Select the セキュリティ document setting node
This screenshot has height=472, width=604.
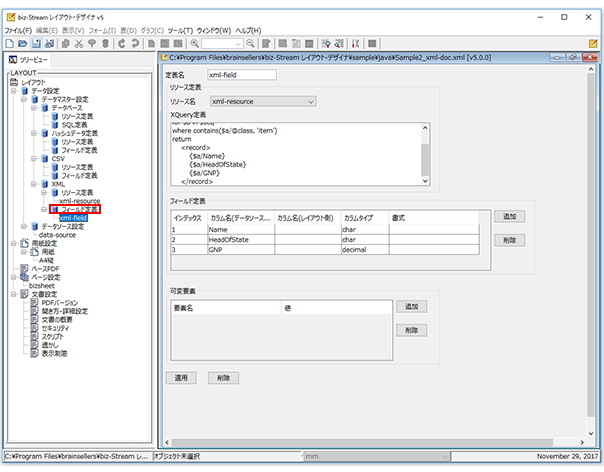click(55, 328)
